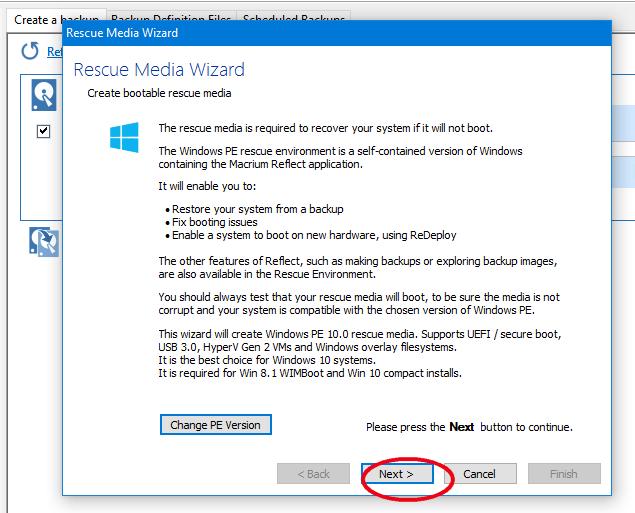Toggle the disk checkbox in the main window
Screen dimensions: 635x513
(x=43, y=131)
